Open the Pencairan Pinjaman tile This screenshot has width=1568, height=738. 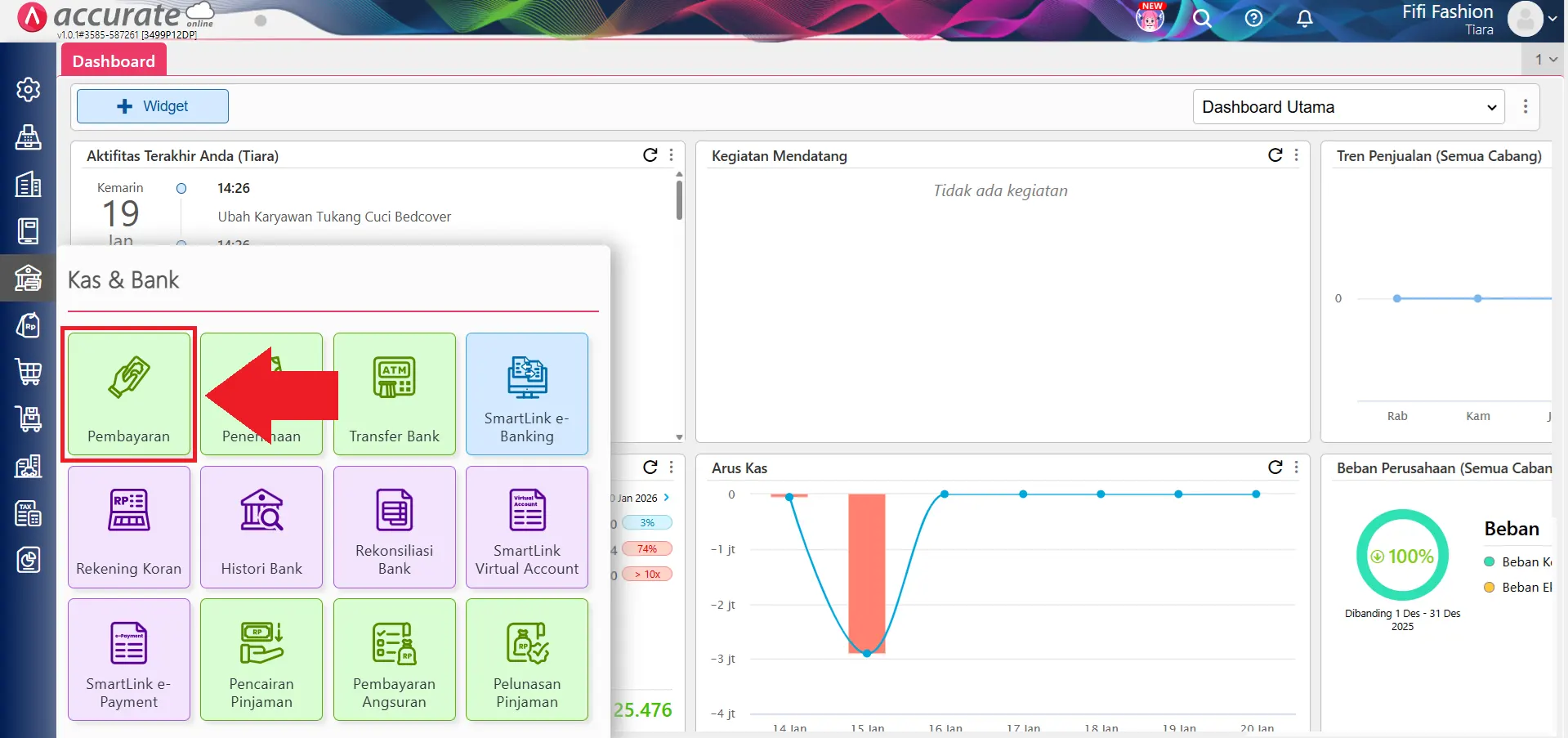[x=261, y=659]
